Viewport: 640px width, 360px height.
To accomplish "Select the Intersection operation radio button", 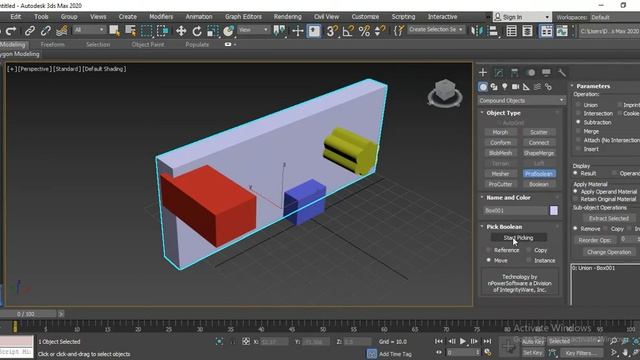I will [x=578, y=113].
